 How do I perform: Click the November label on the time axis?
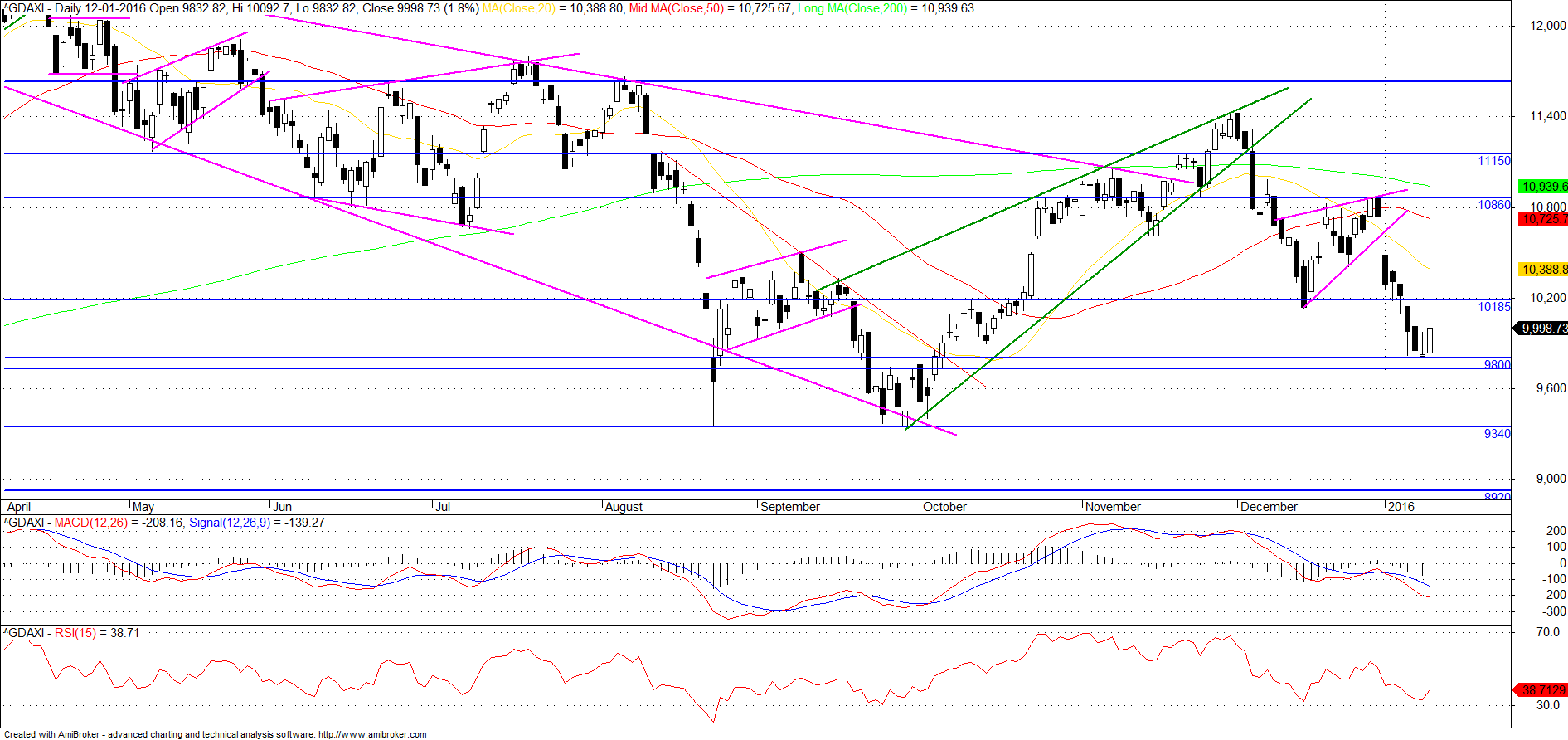click(x=1114, y=507)
